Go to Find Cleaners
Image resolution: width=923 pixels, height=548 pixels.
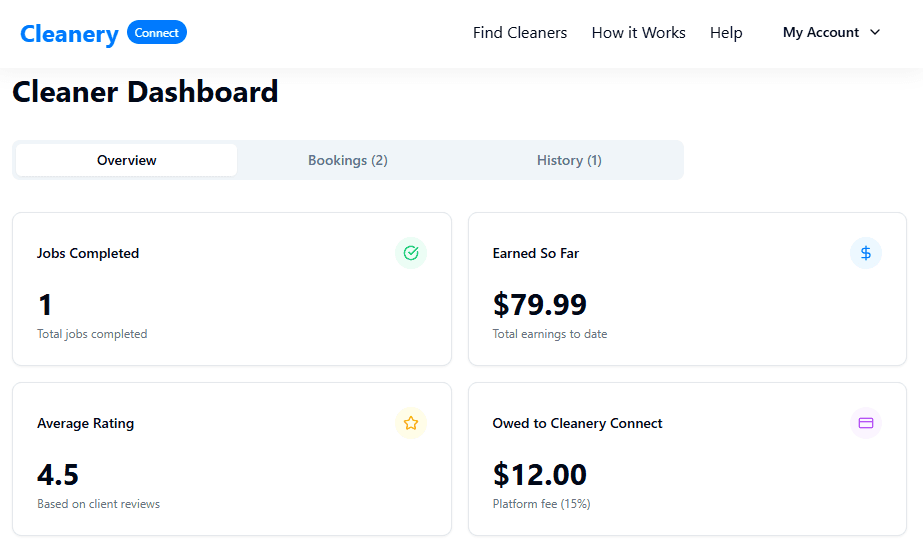(519, 33)
